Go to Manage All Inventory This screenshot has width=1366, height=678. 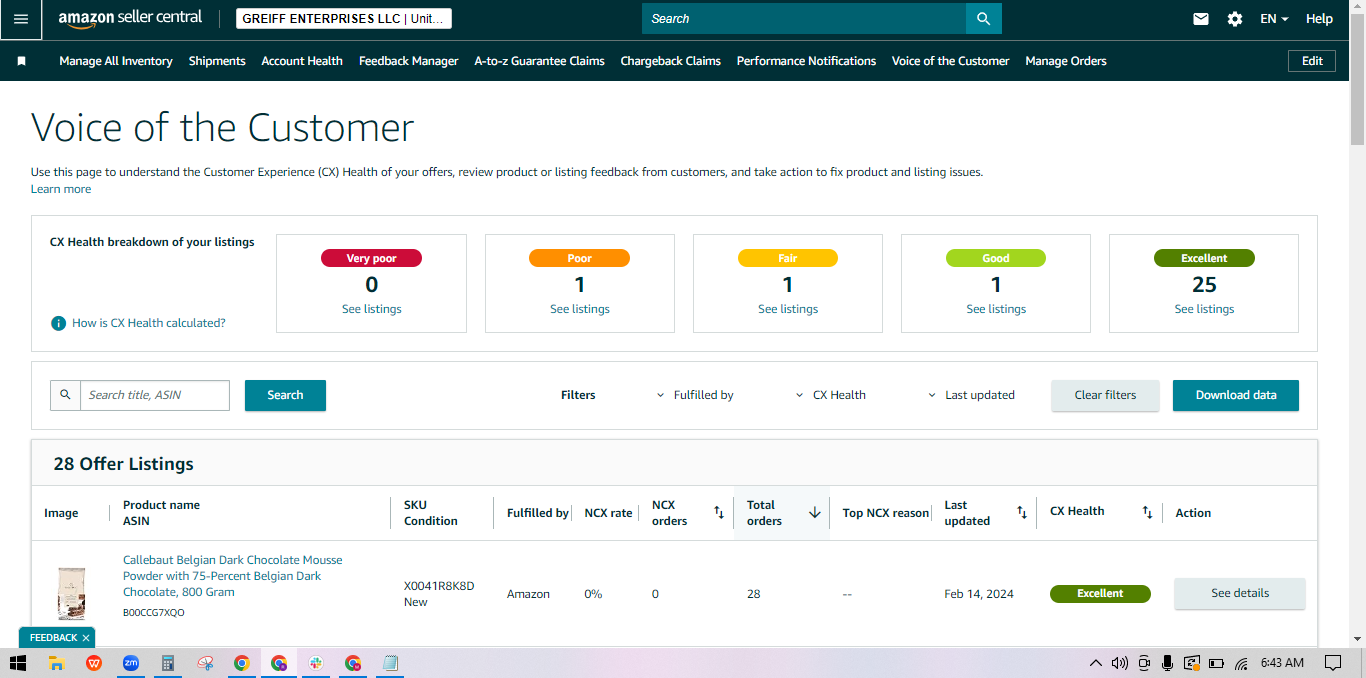pos(116,61)
